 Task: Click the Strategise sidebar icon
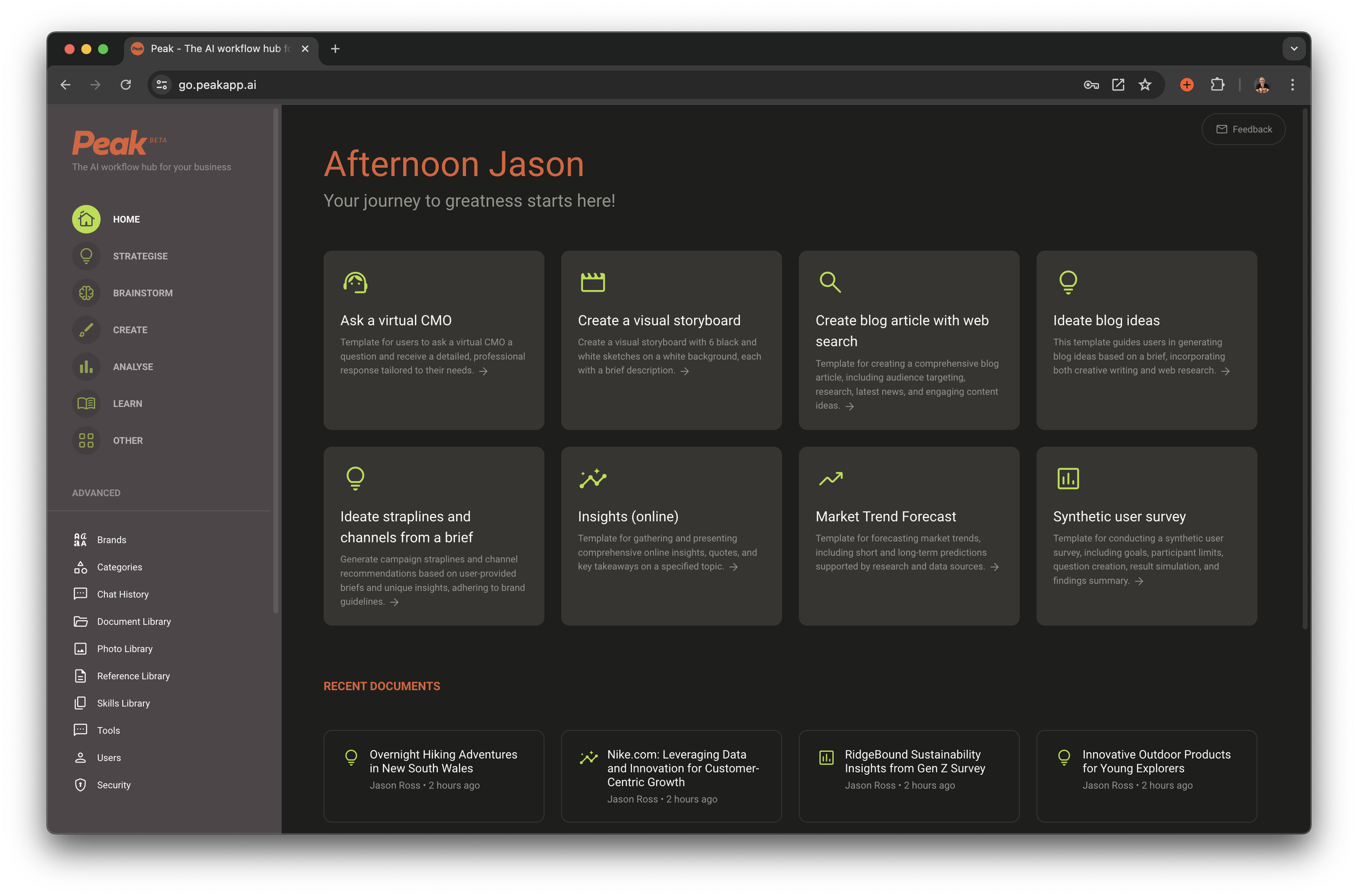click(x=86, y=256)
